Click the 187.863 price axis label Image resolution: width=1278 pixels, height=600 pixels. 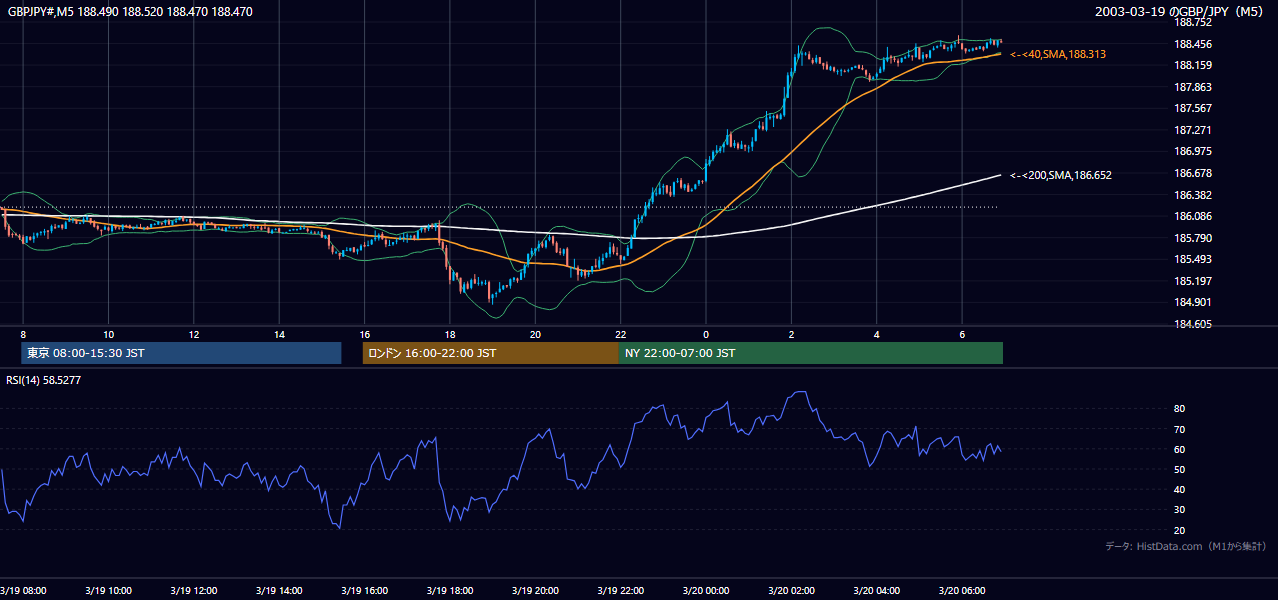(x=1193, y=87)
